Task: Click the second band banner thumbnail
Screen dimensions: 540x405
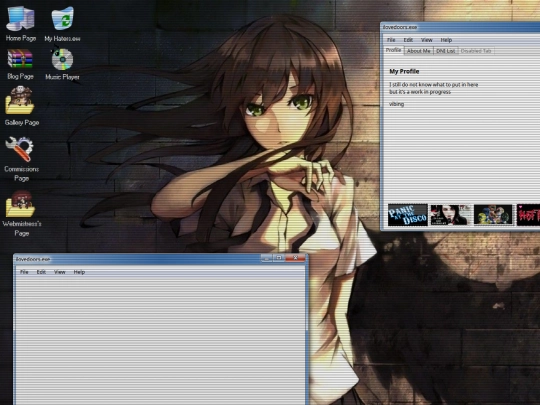Action: (x=450, y=215)
